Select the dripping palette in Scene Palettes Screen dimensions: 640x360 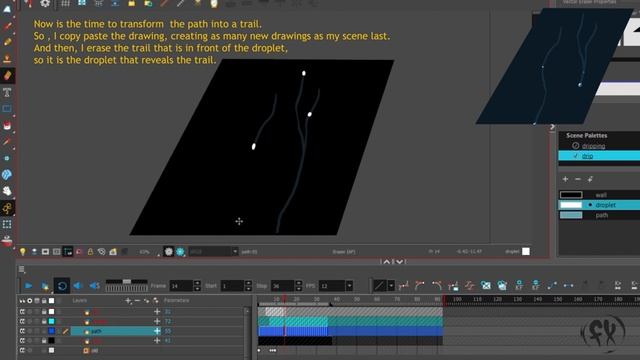tap(593, 146)
